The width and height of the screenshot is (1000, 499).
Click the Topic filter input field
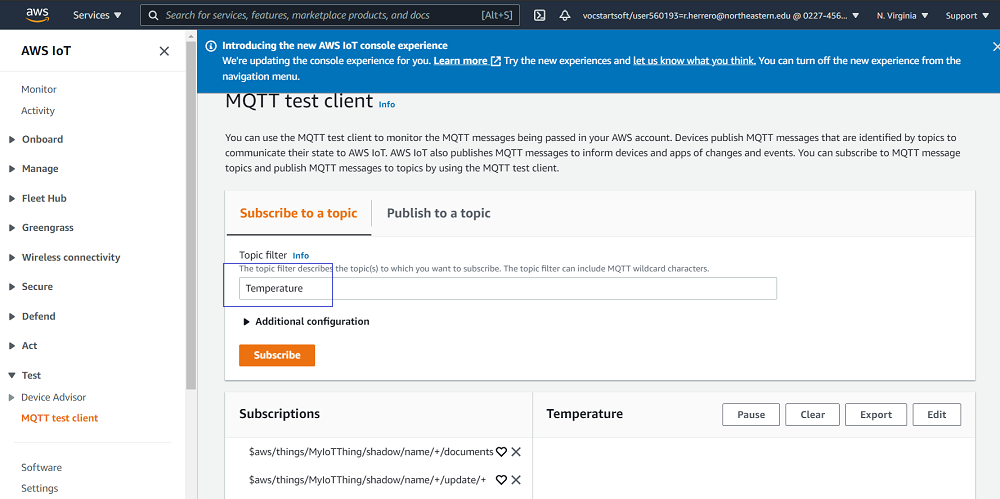[x=507, y=288]
